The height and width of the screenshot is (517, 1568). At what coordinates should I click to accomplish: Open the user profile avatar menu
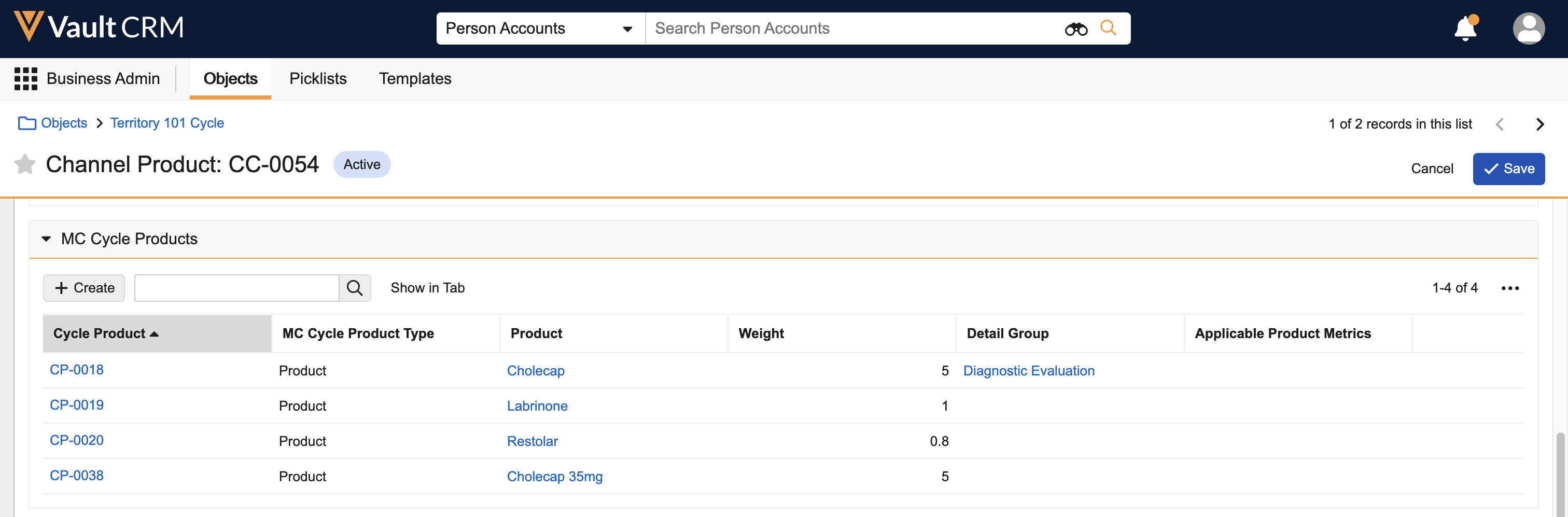point(1528,29)
